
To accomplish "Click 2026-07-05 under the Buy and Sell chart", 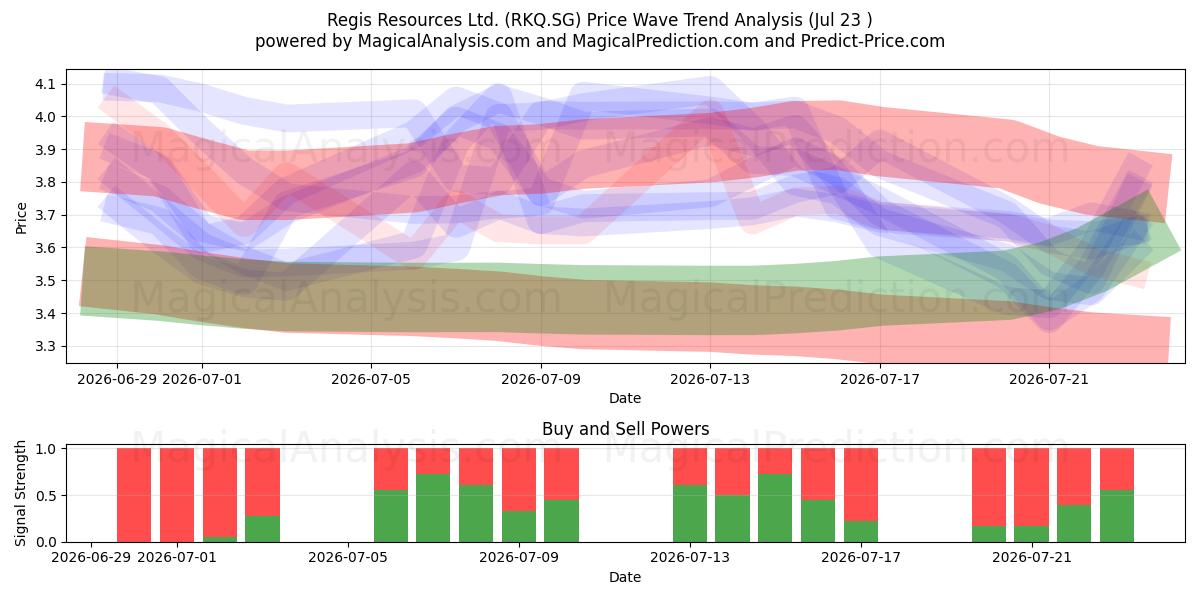I will (348, 557).
